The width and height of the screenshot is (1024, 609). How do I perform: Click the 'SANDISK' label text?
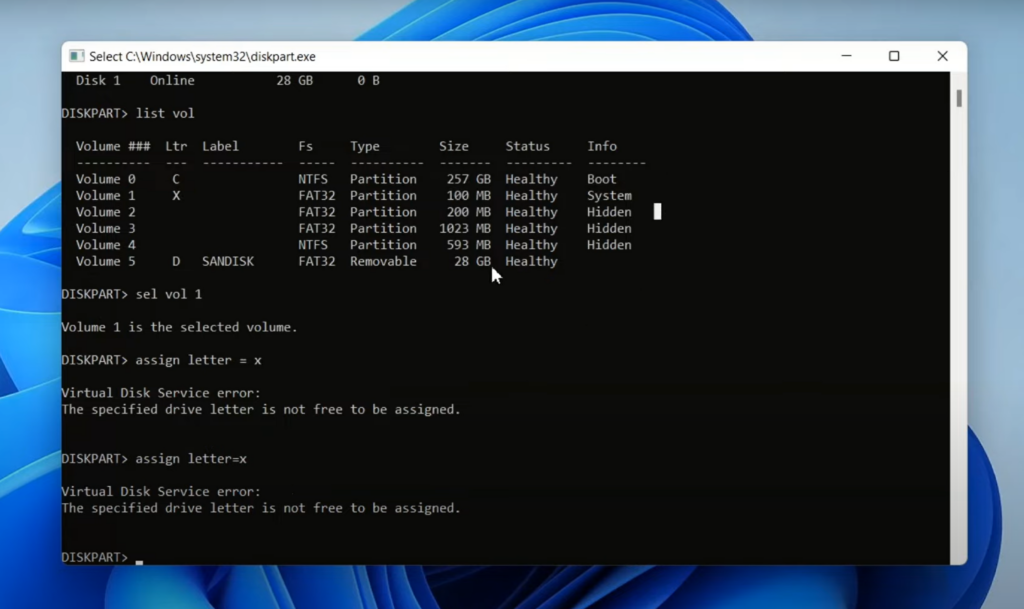tap(228, 261)
